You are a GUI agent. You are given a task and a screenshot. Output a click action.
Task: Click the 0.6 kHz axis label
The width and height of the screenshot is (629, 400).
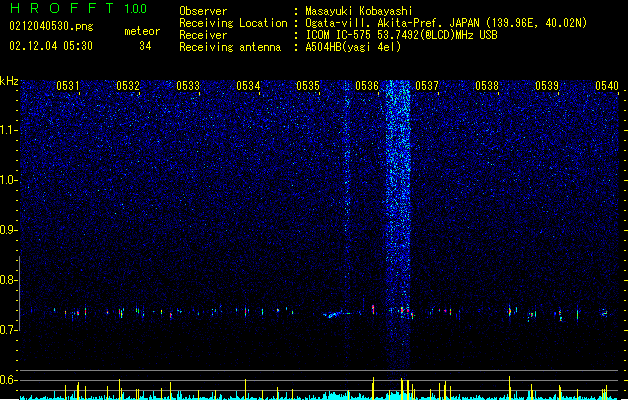pyautogui.click(x=9, y=380)
